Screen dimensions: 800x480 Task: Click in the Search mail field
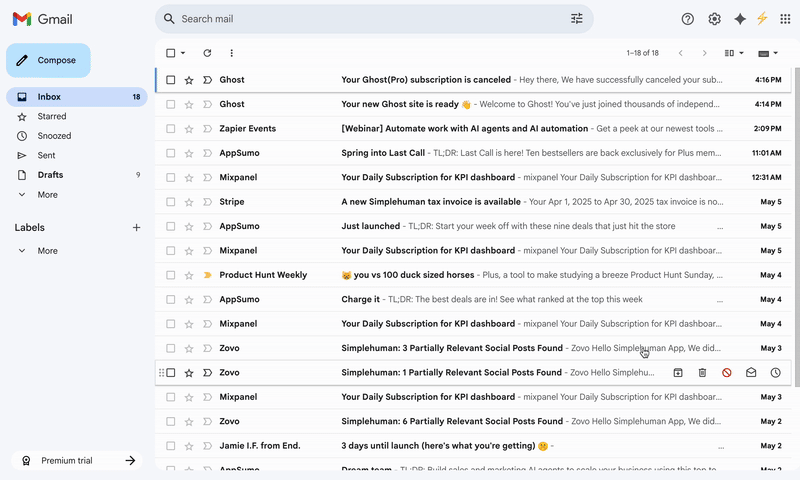click(x=372, y=19)
